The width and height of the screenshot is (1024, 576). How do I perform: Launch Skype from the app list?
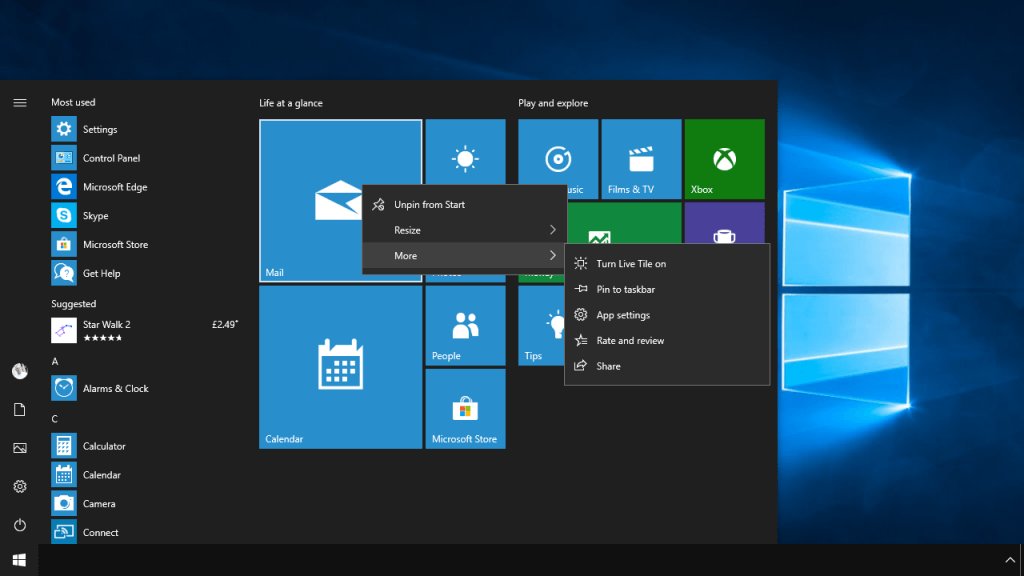coord(95,216)
